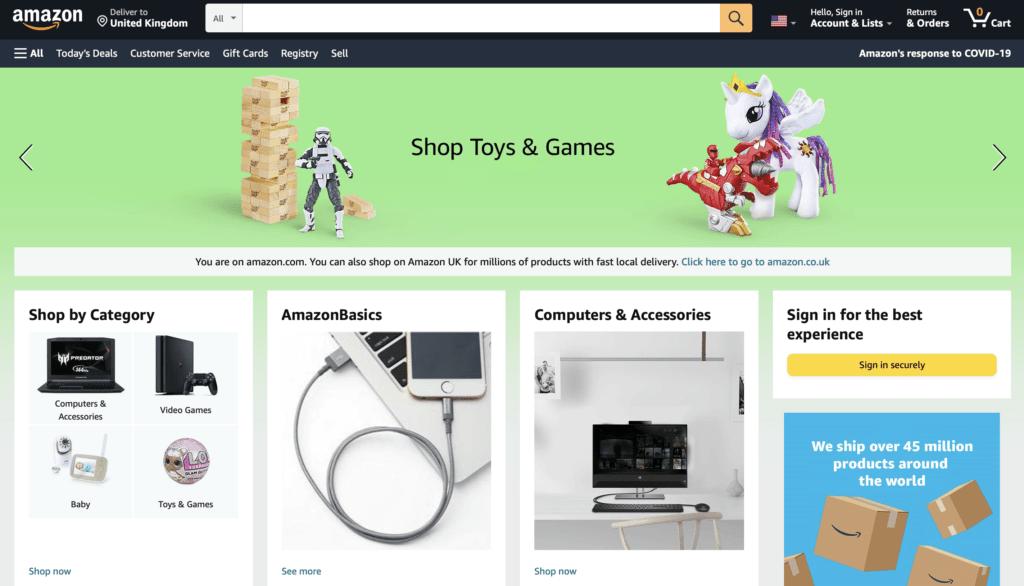
Task: Follow the link to amazon.co.uk
Action: click(x=755, y=262)
